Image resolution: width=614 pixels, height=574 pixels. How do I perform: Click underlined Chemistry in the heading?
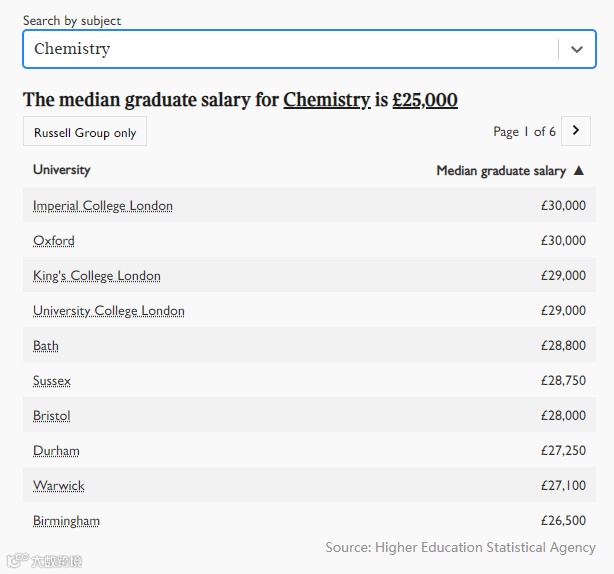tap(327, 100)
